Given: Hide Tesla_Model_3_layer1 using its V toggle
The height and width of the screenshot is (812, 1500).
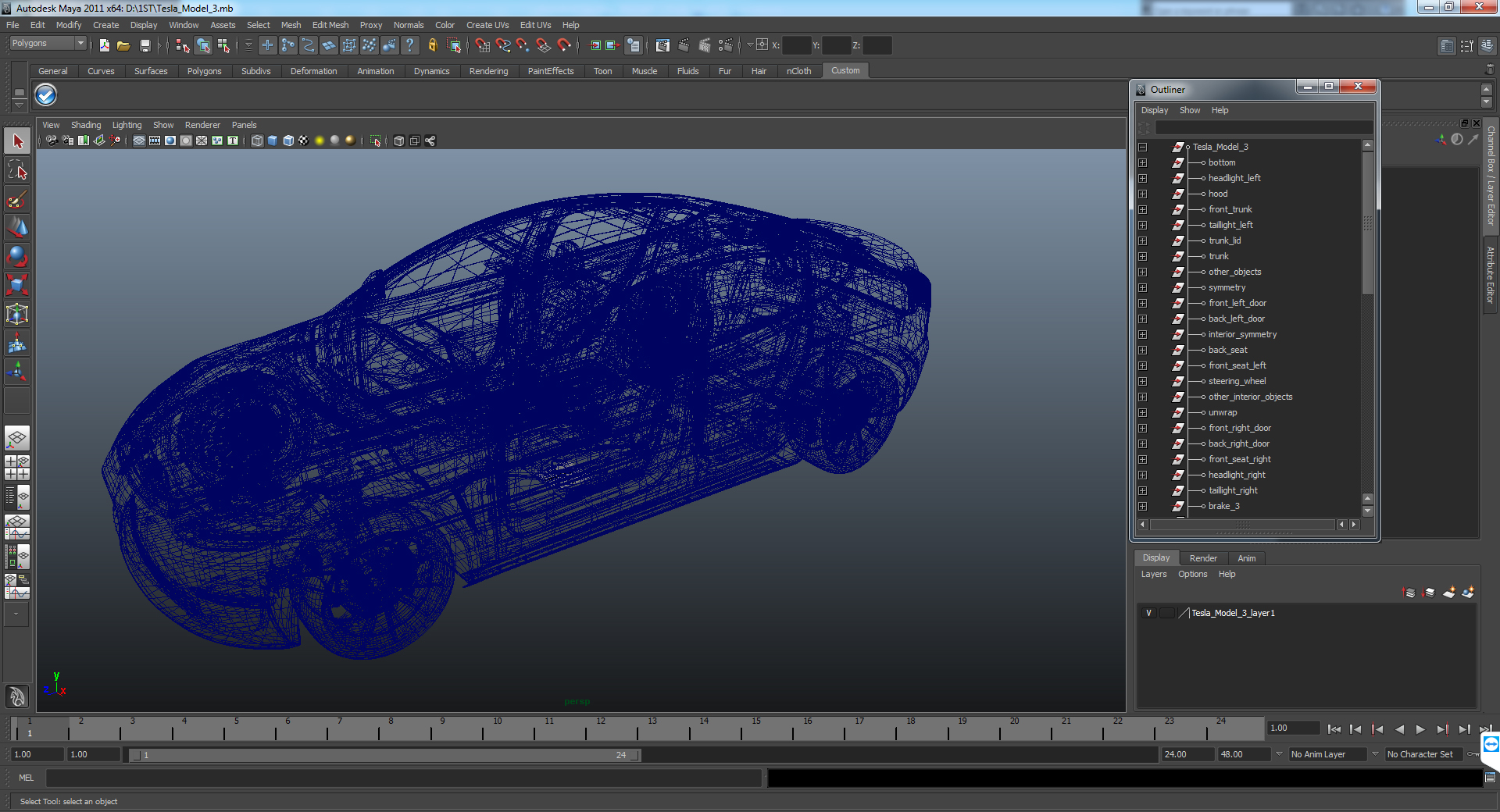Looking at the screenshot, I should [x=1148, y=613].
